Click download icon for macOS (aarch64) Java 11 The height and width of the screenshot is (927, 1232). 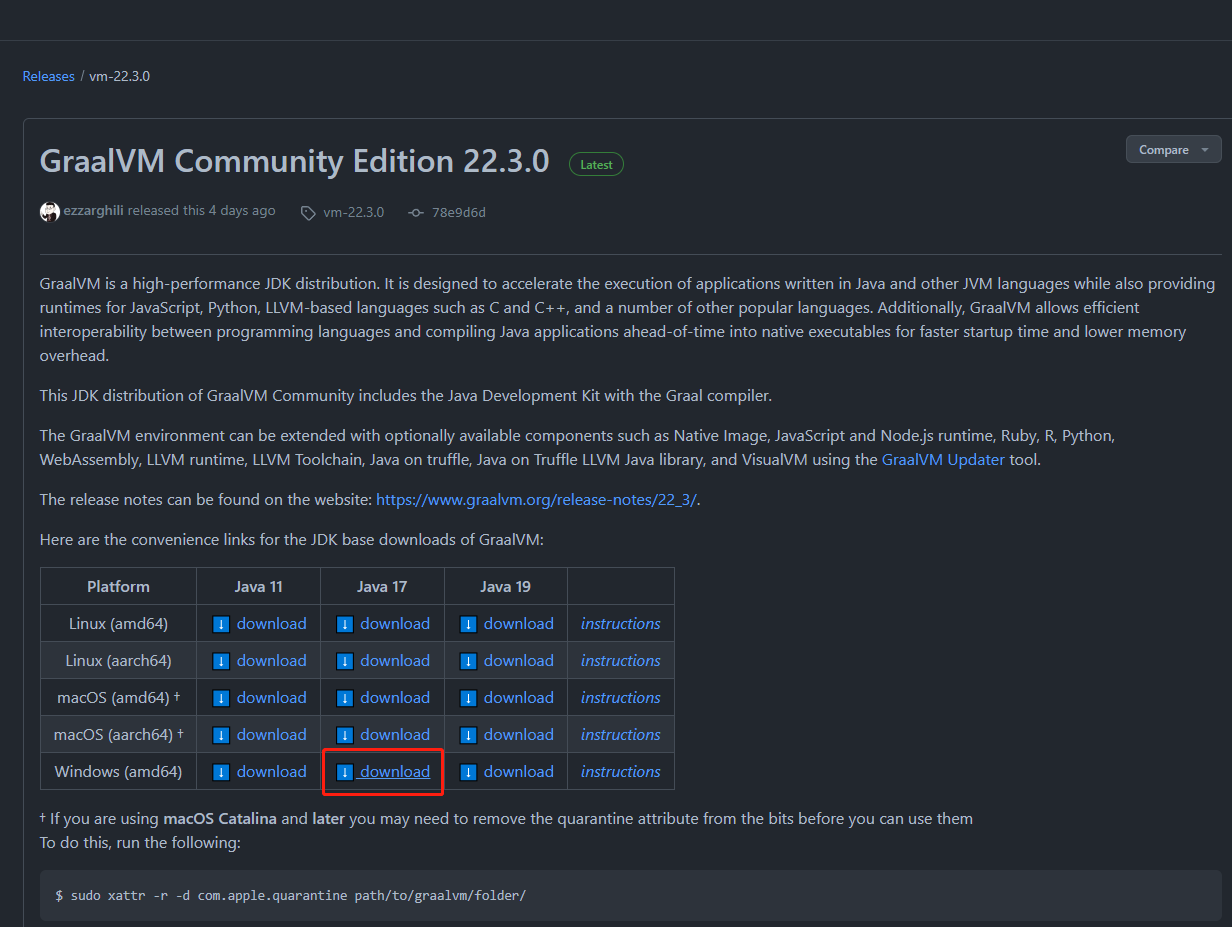(222, 735)
